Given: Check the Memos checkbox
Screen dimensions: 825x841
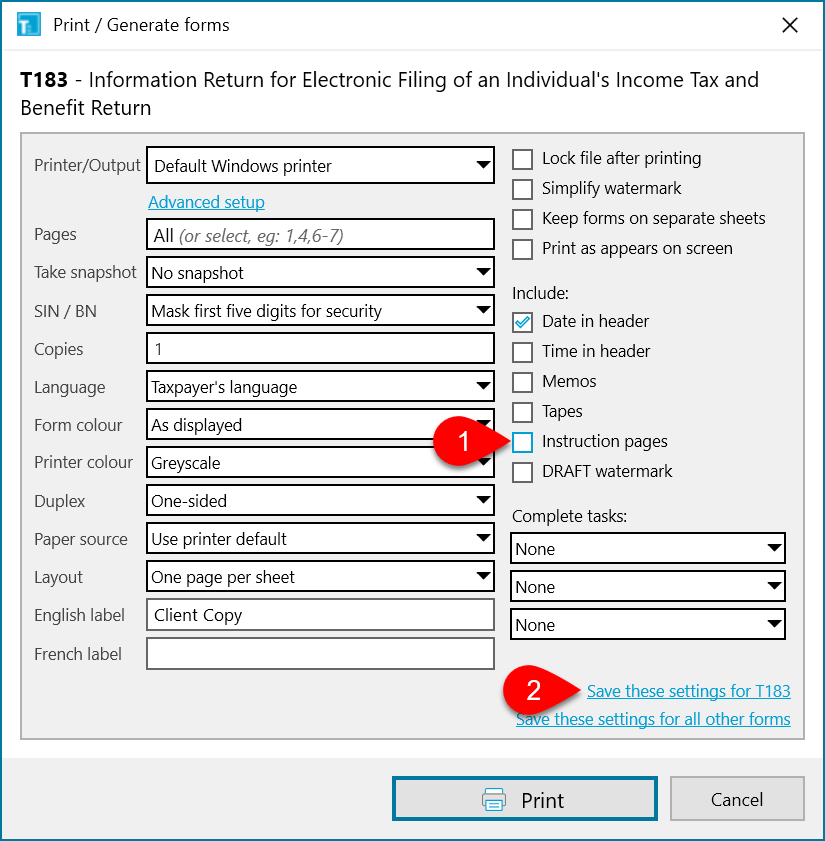Looking at the screenshot, I should point(522,382).
